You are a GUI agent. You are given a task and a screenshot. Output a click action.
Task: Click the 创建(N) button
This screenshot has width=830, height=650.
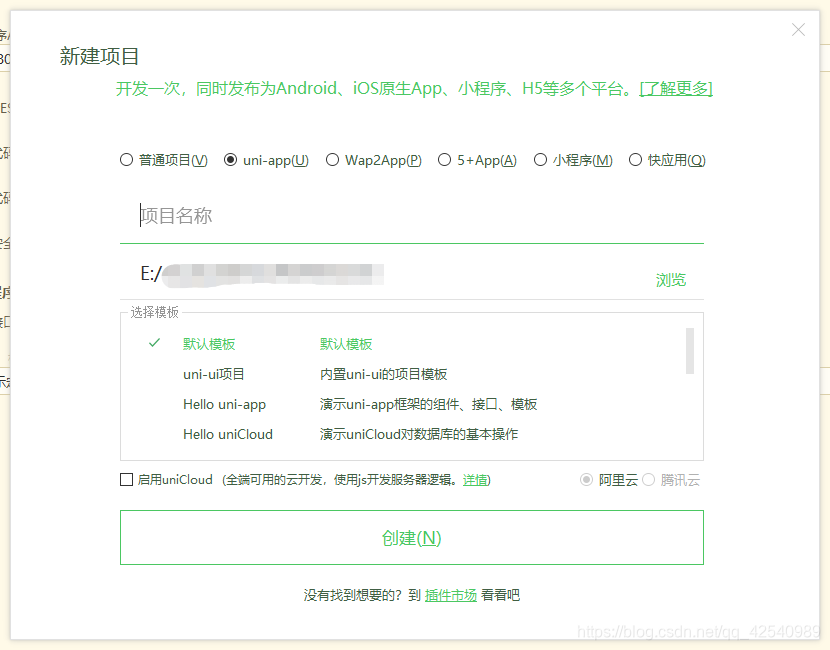point(412,538)
